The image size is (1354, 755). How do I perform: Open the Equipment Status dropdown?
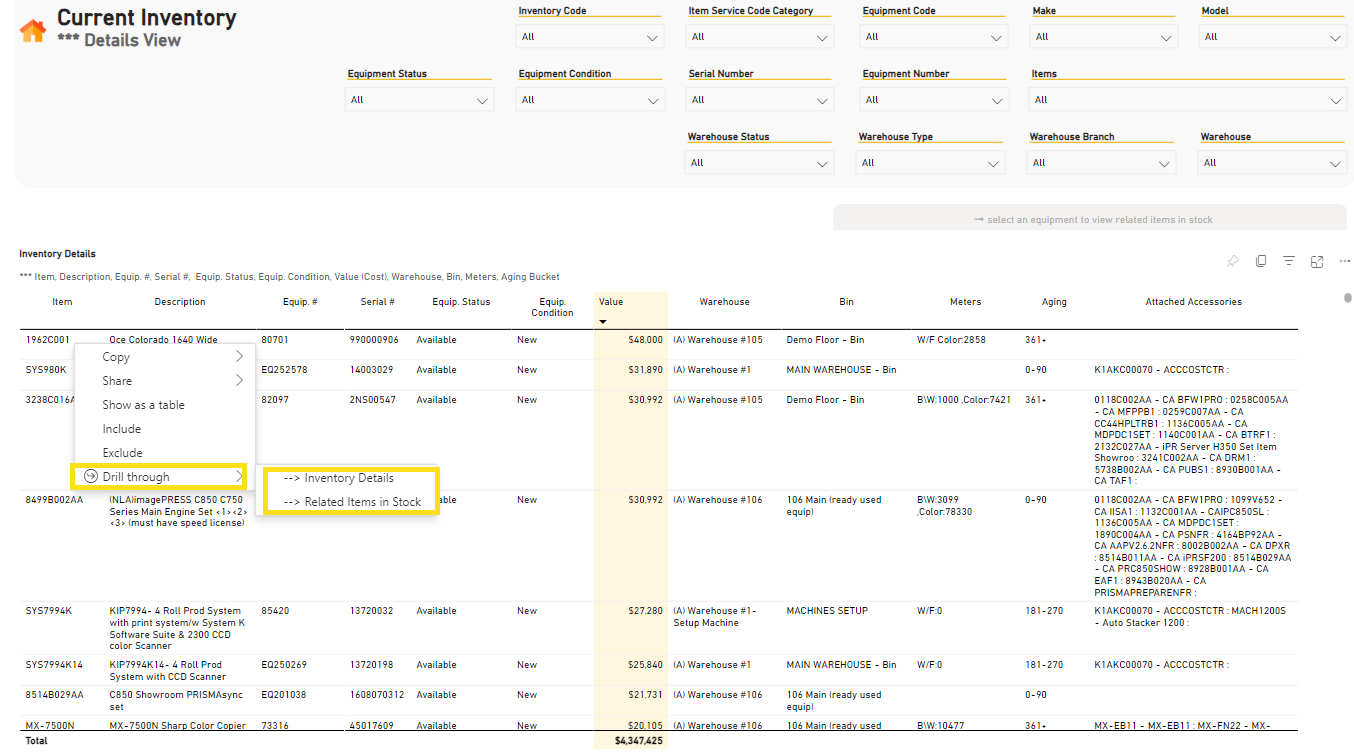click(x=419, y=100)
